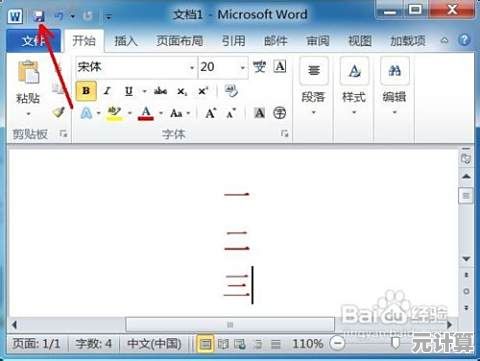Expand the font name 宋体 dropdown

tap(192, 68)
